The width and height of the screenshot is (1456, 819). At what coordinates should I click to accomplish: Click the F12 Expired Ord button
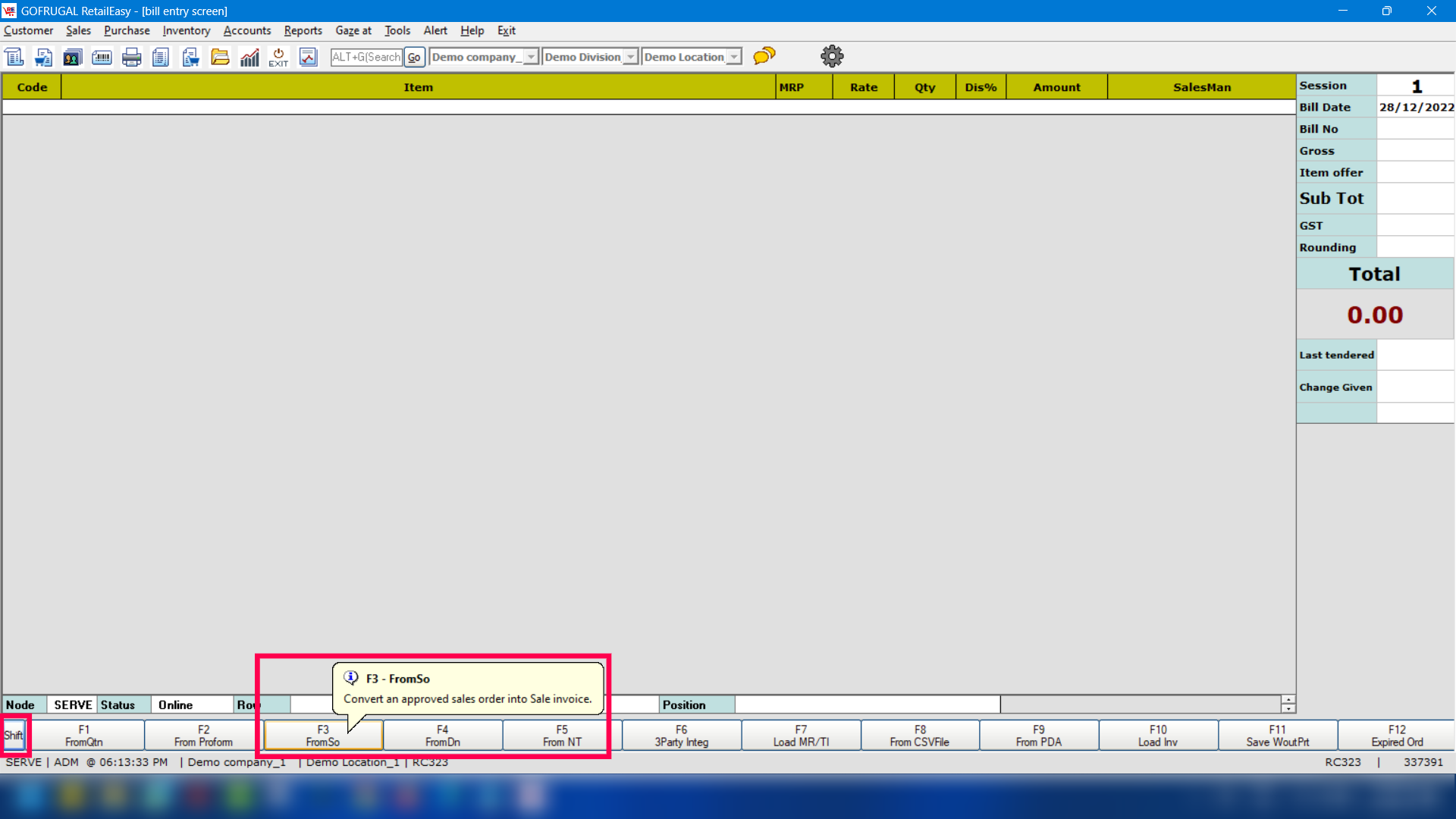point(1396,736)
